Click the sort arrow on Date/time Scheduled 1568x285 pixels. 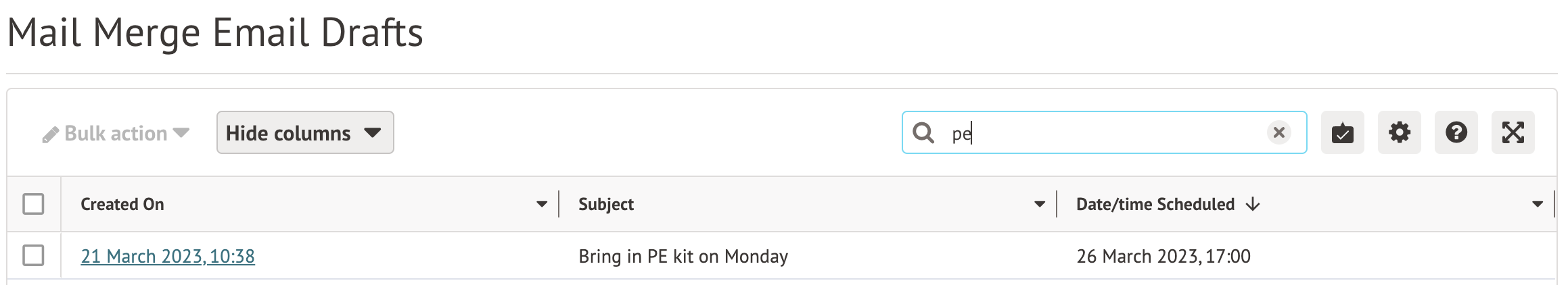click(1253, 204)
